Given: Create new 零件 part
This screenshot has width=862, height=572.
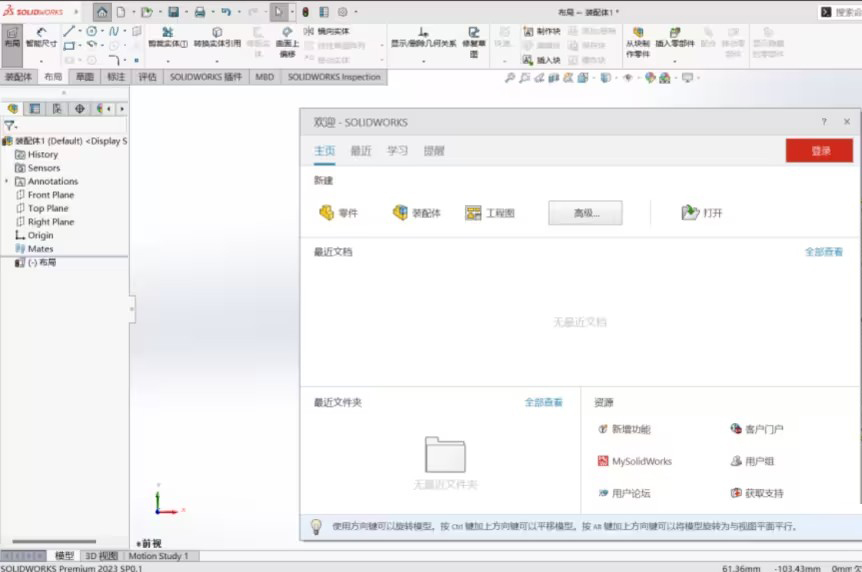Looking at the screenshot, I should point(339,213).
